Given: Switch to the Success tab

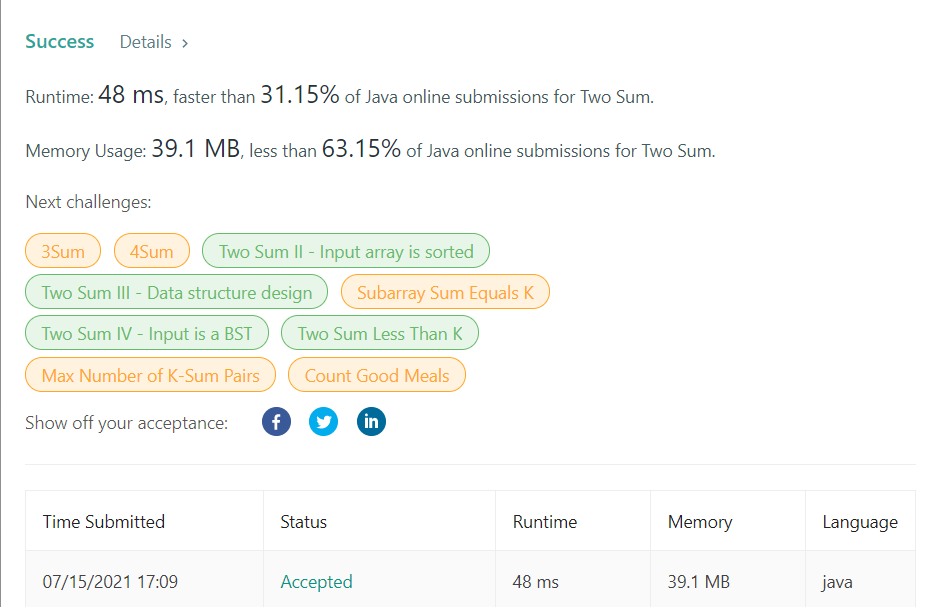Looking at the screenshot, I should pyautogui.click(x=60, y=42).
